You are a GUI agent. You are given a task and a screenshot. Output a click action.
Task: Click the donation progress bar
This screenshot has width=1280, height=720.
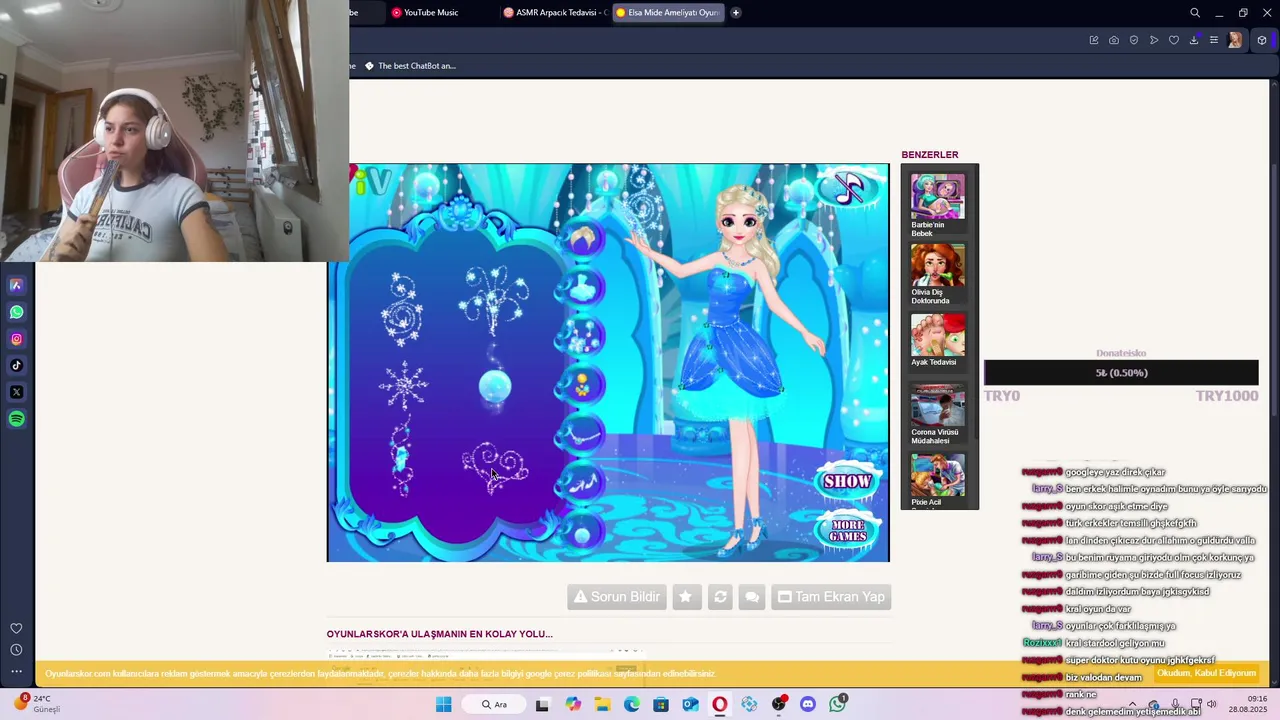[x=1121, y=373]
